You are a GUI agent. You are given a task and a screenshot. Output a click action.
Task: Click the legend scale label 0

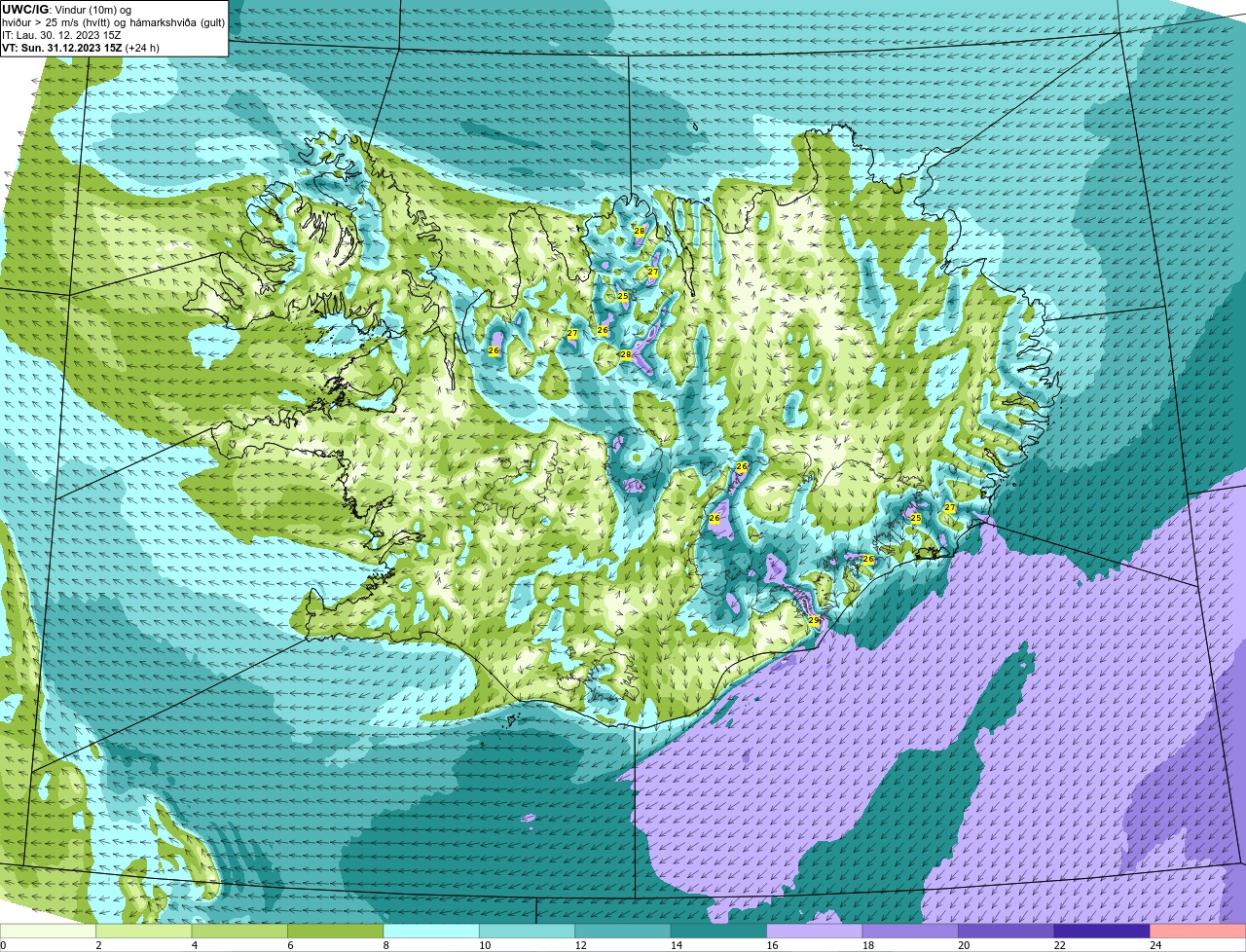pos(3,945)
